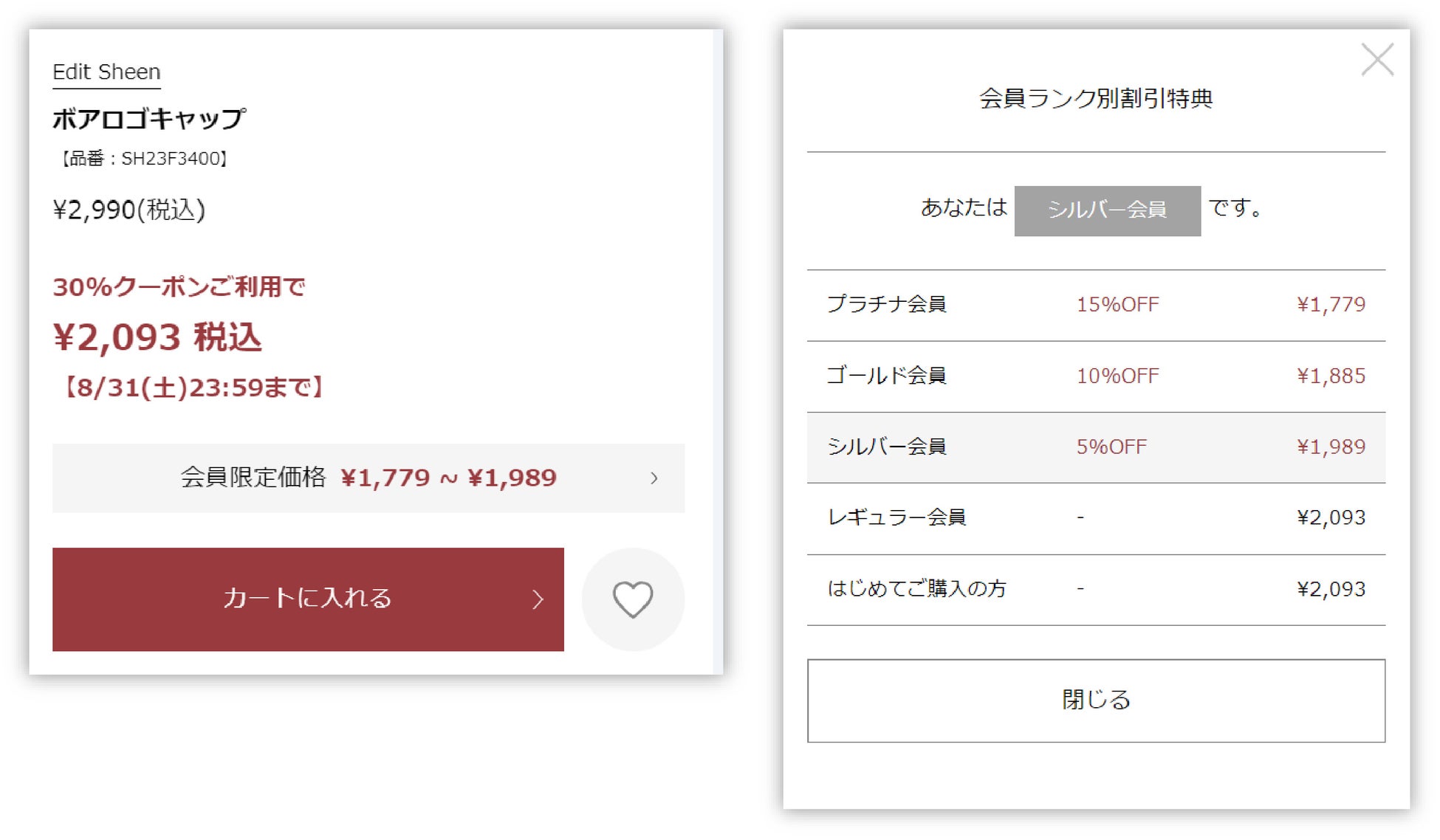Click the 30%クーポンご利用で coupon text
Screen dimensions: 1440x840
pos(179,287)
